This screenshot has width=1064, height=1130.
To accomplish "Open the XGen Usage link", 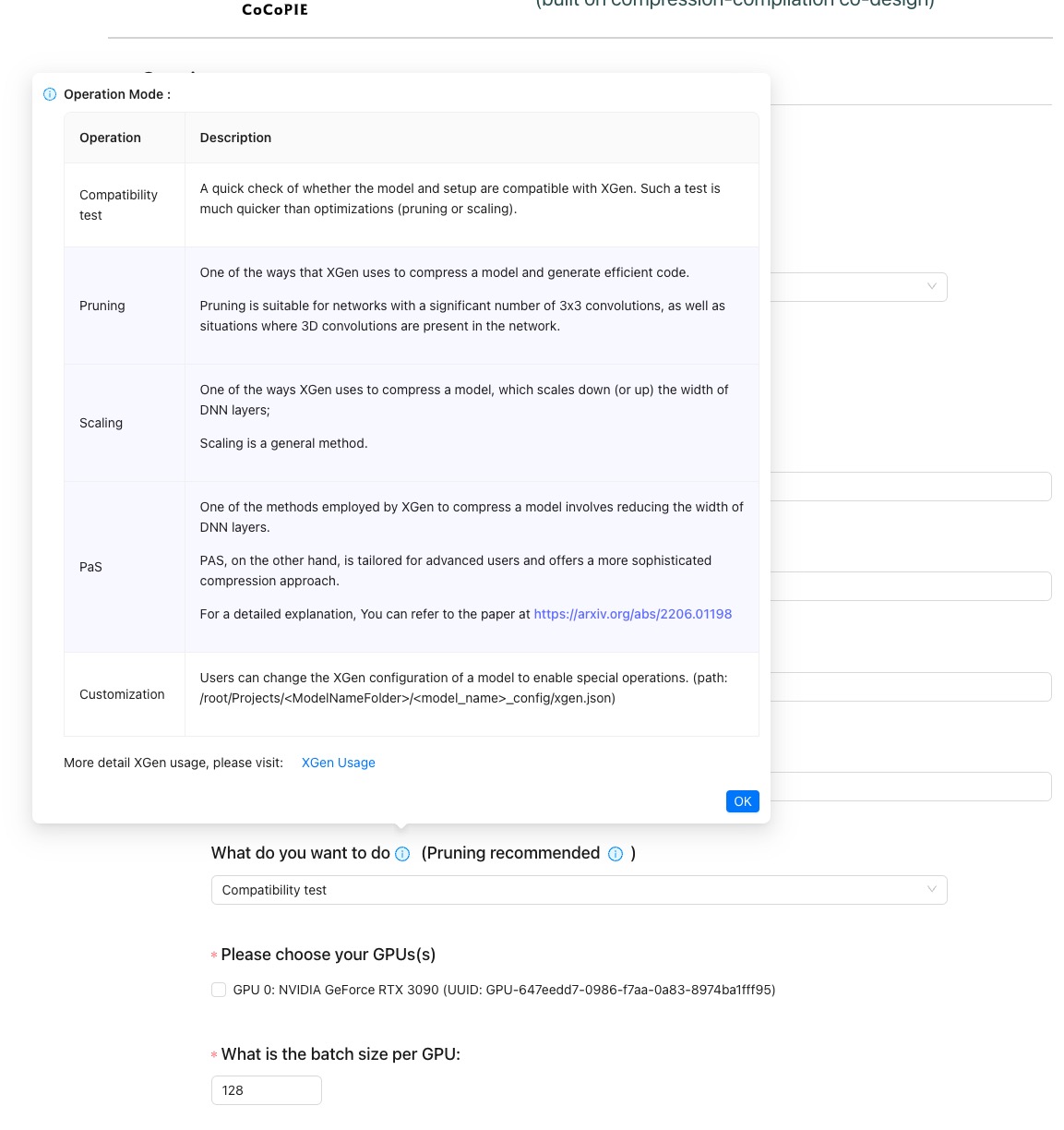I will [x=339, y=763].
